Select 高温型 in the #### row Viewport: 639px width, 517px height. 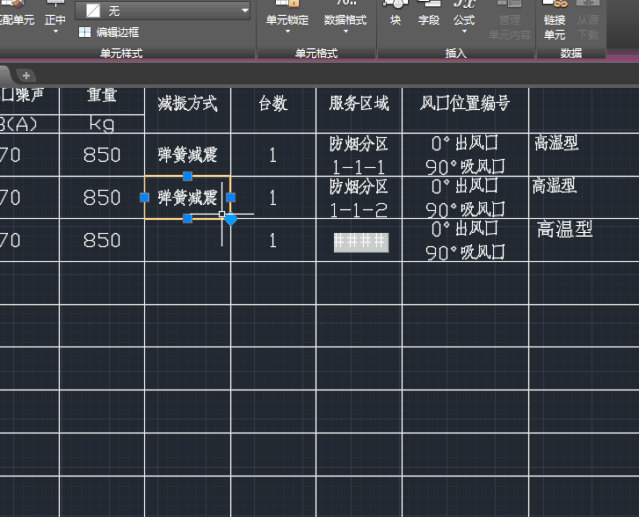click(x=564, y=229)
